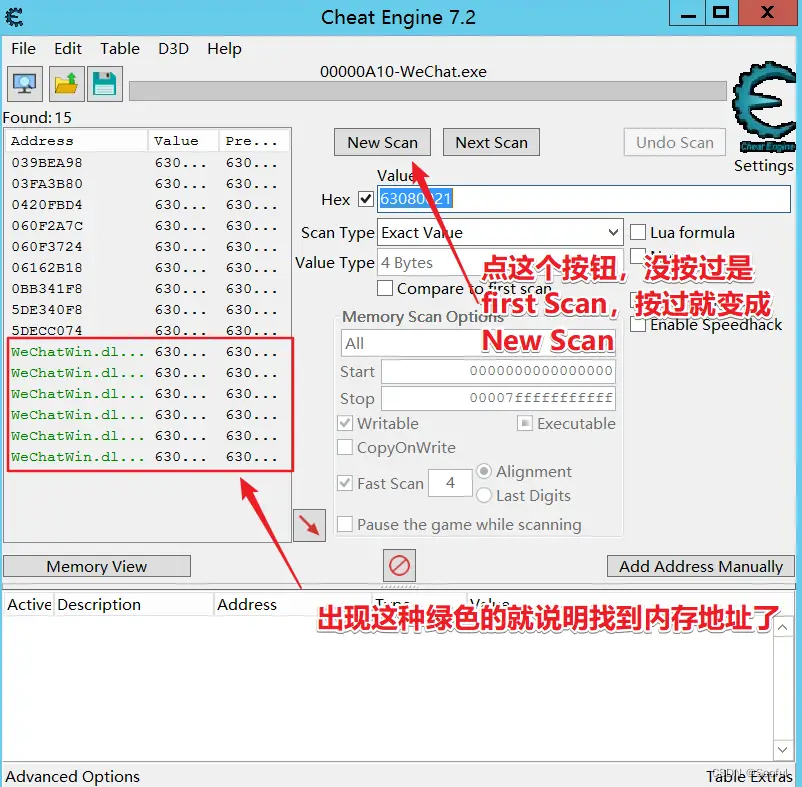Open the File menu
This screenshot has height=787, width=802.
point(23,48)
